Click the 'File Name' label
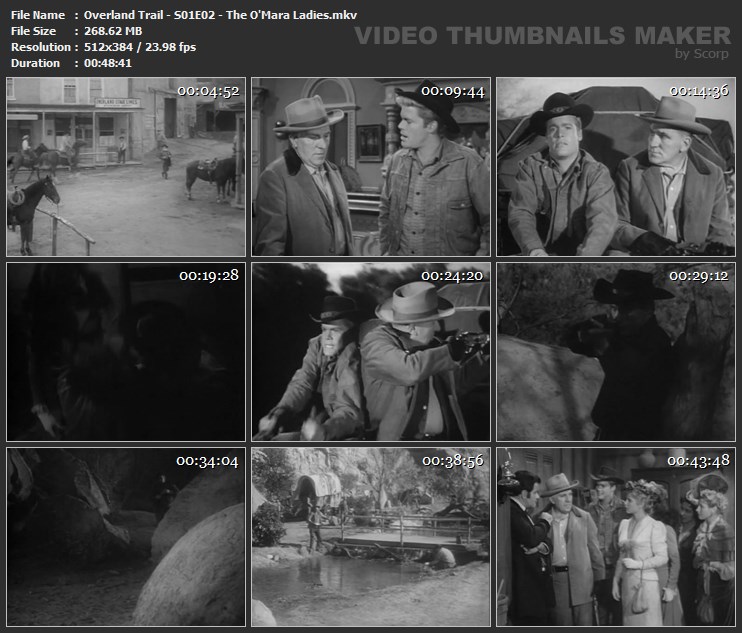742x633 pixels. tap(38, 15)
